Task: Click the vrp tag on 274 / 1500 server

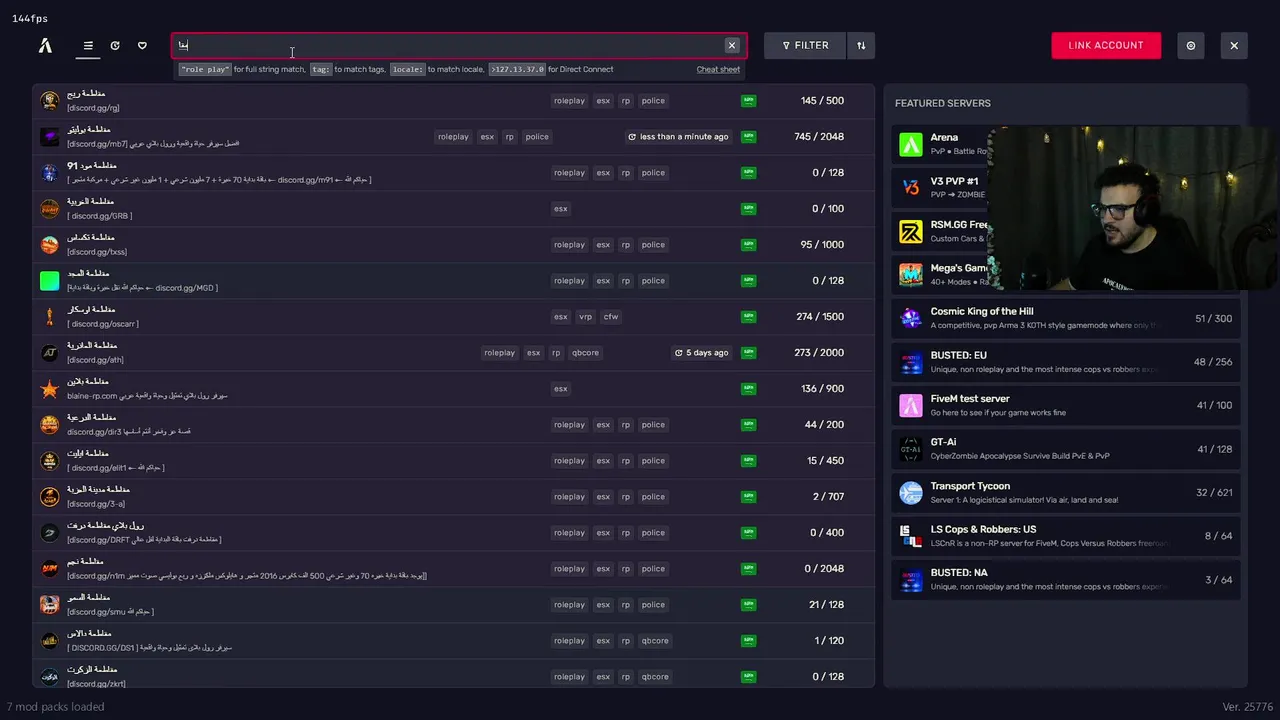Action: point(585,317)
